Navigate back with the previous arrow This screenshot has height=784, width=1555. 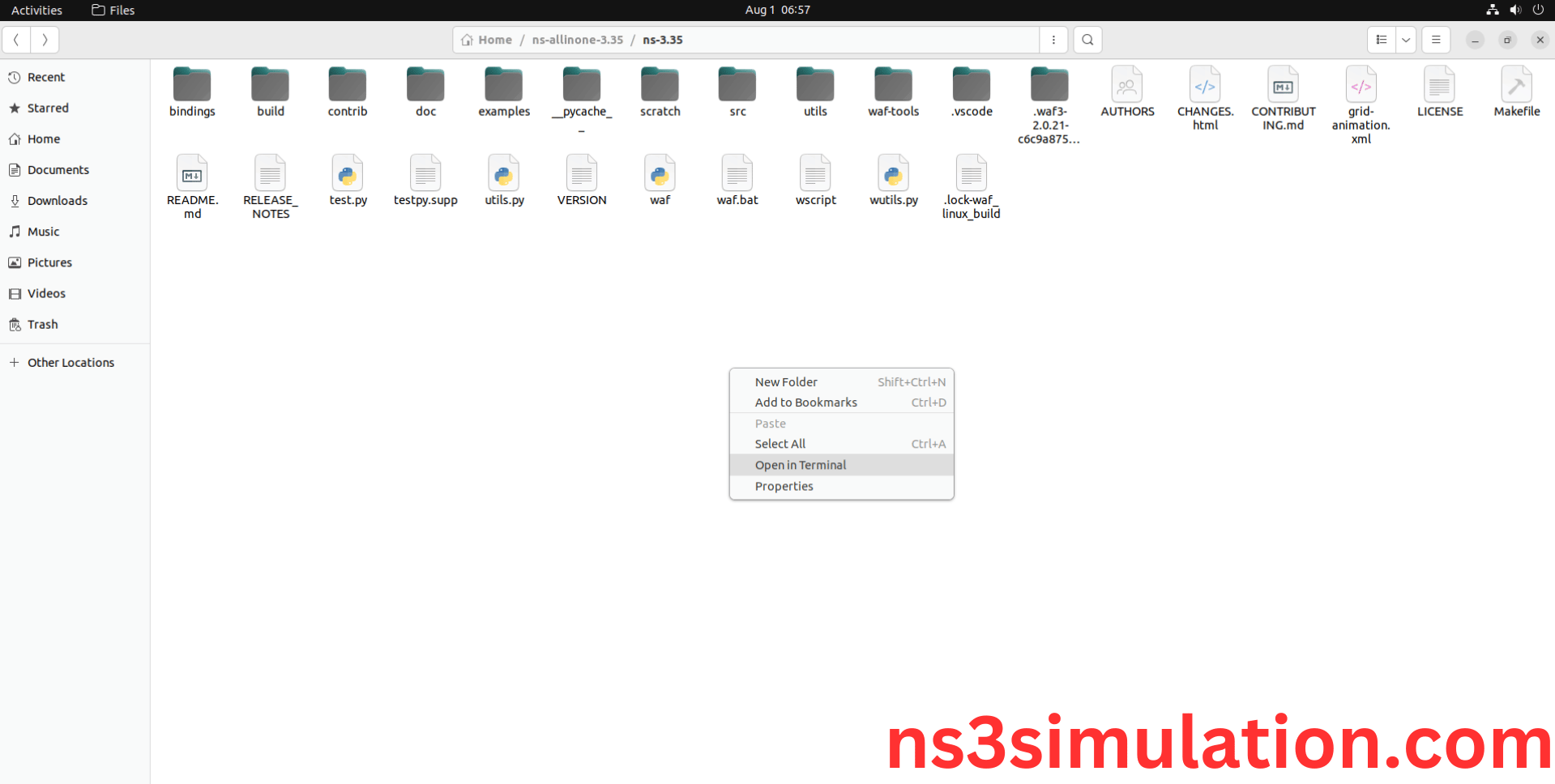click(16, 40)
